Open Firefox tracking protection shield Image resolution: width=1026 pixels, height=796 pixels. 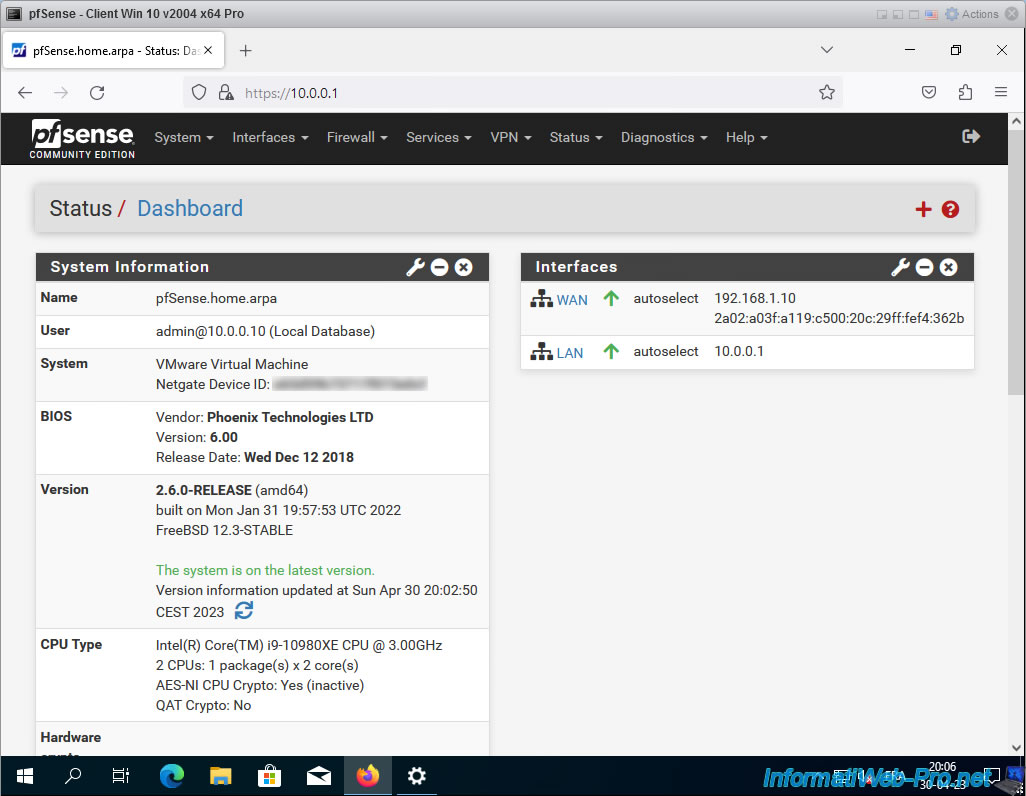point(199,92)
